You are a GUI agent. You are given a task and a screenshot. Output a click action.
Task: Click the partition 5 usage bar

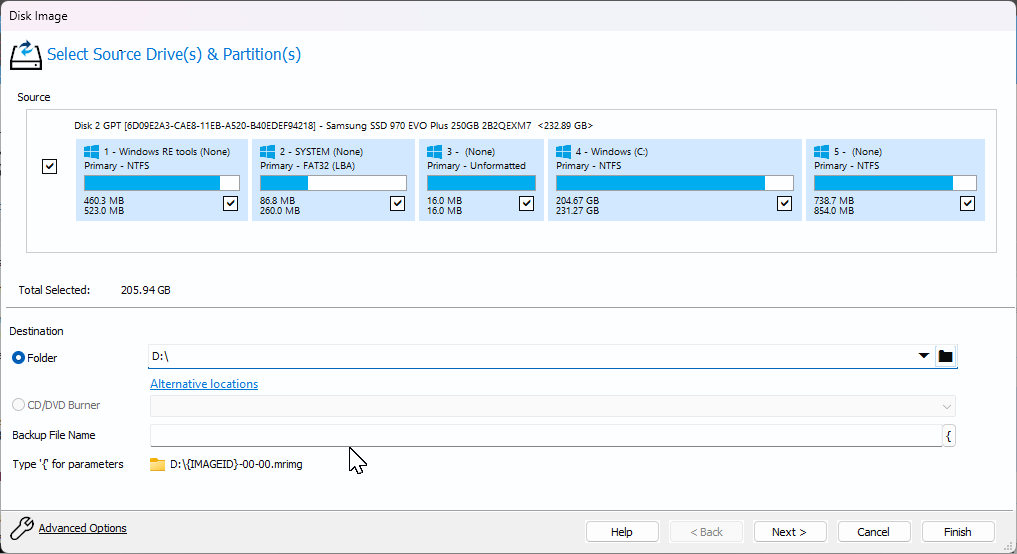[895, 183]
